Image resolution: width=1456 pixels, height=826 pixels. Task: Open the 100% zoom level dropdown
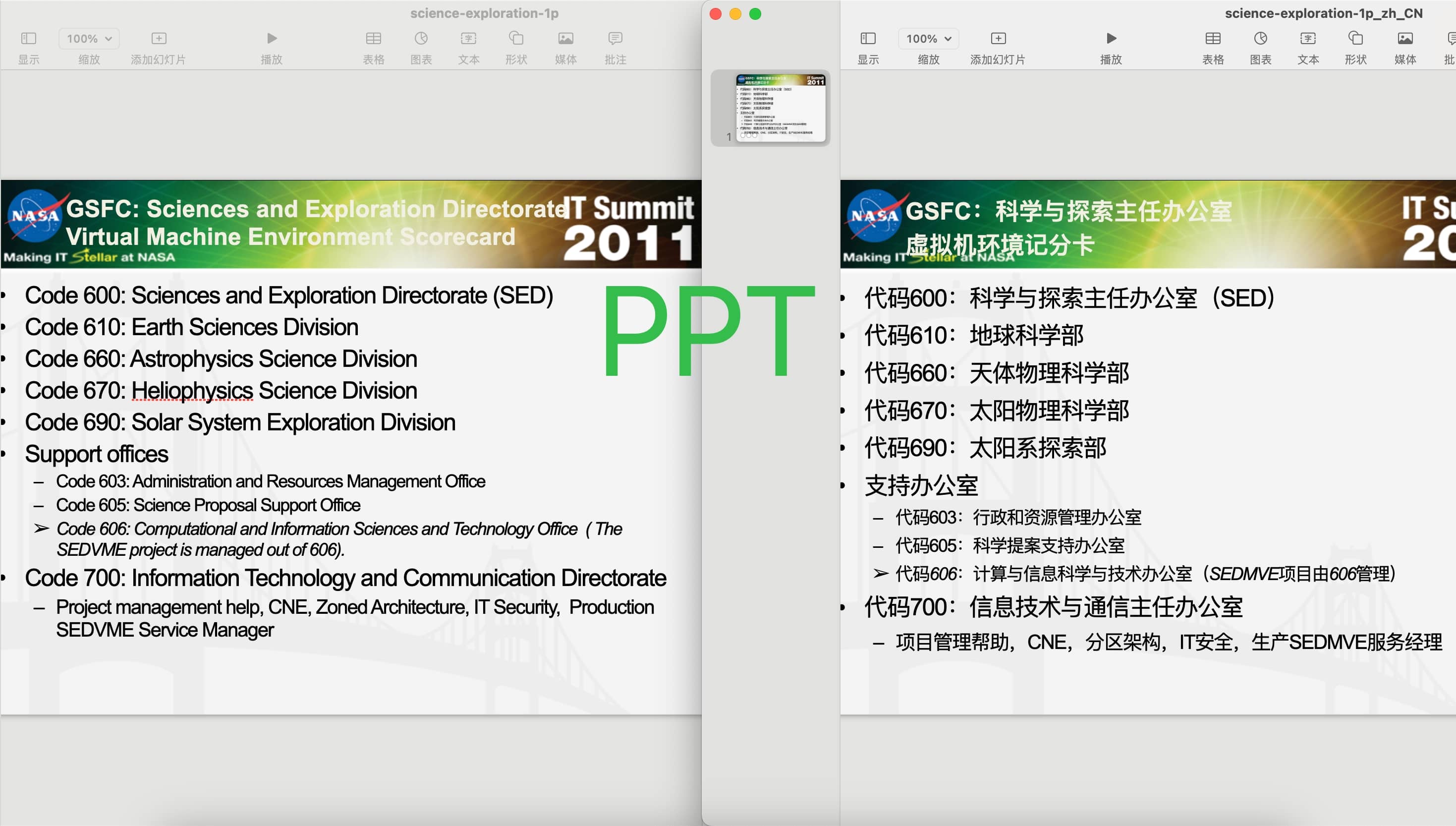pos(88,38)
